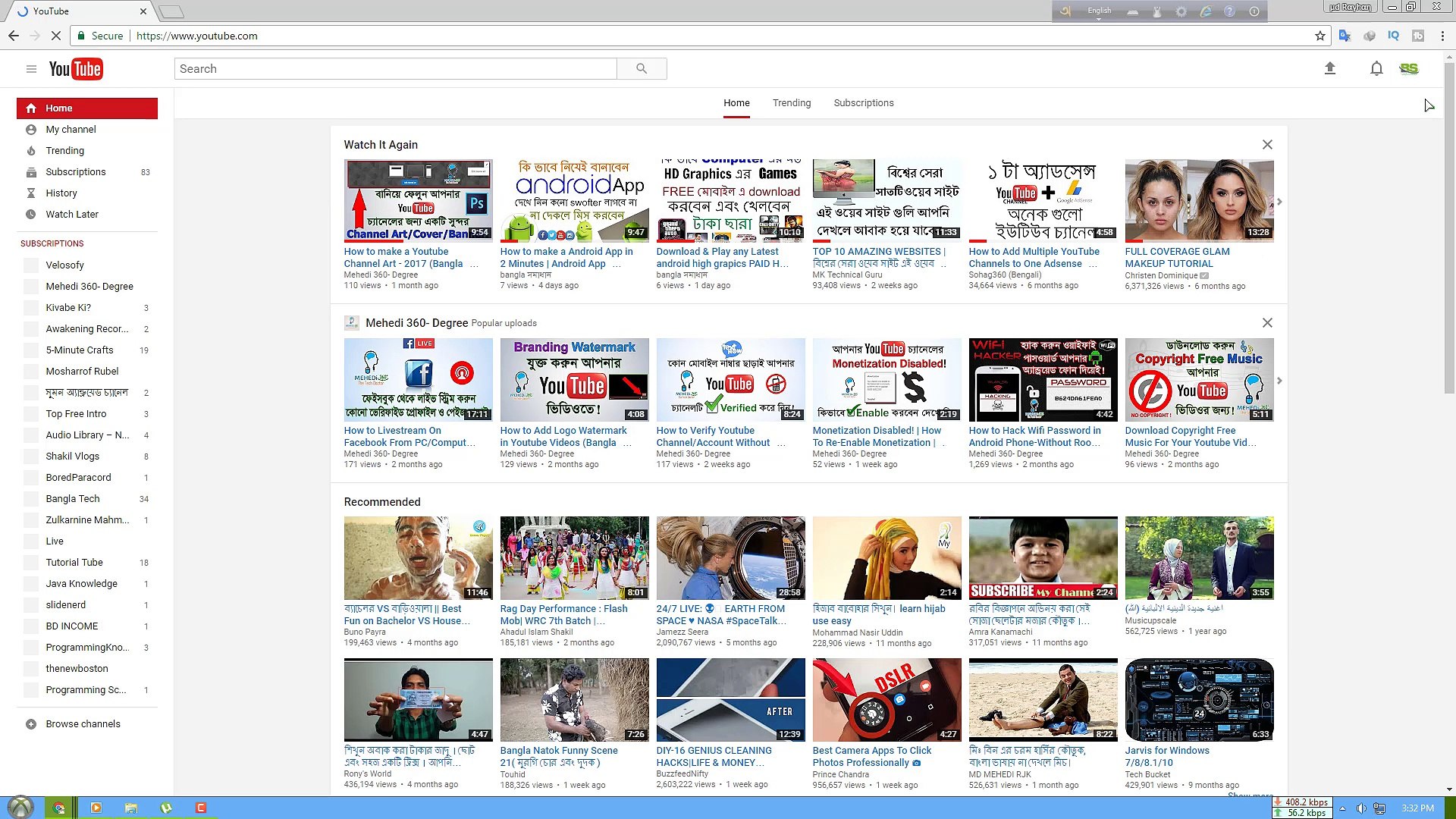This screenshot has width=1456, height=819.
Task: Click the search magnifier icon
Action: pos(641,68)
